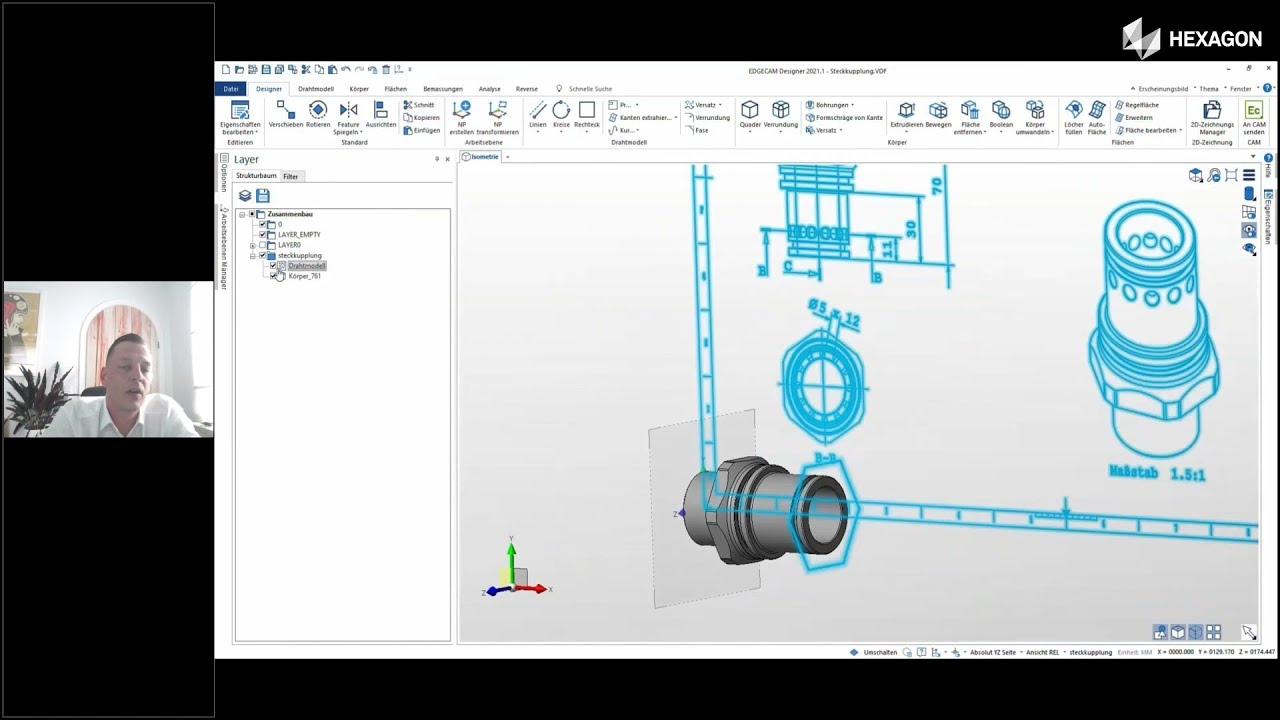Select the Rotieren tool
This screenshot has height=720, width=1280.
[318, 114]
